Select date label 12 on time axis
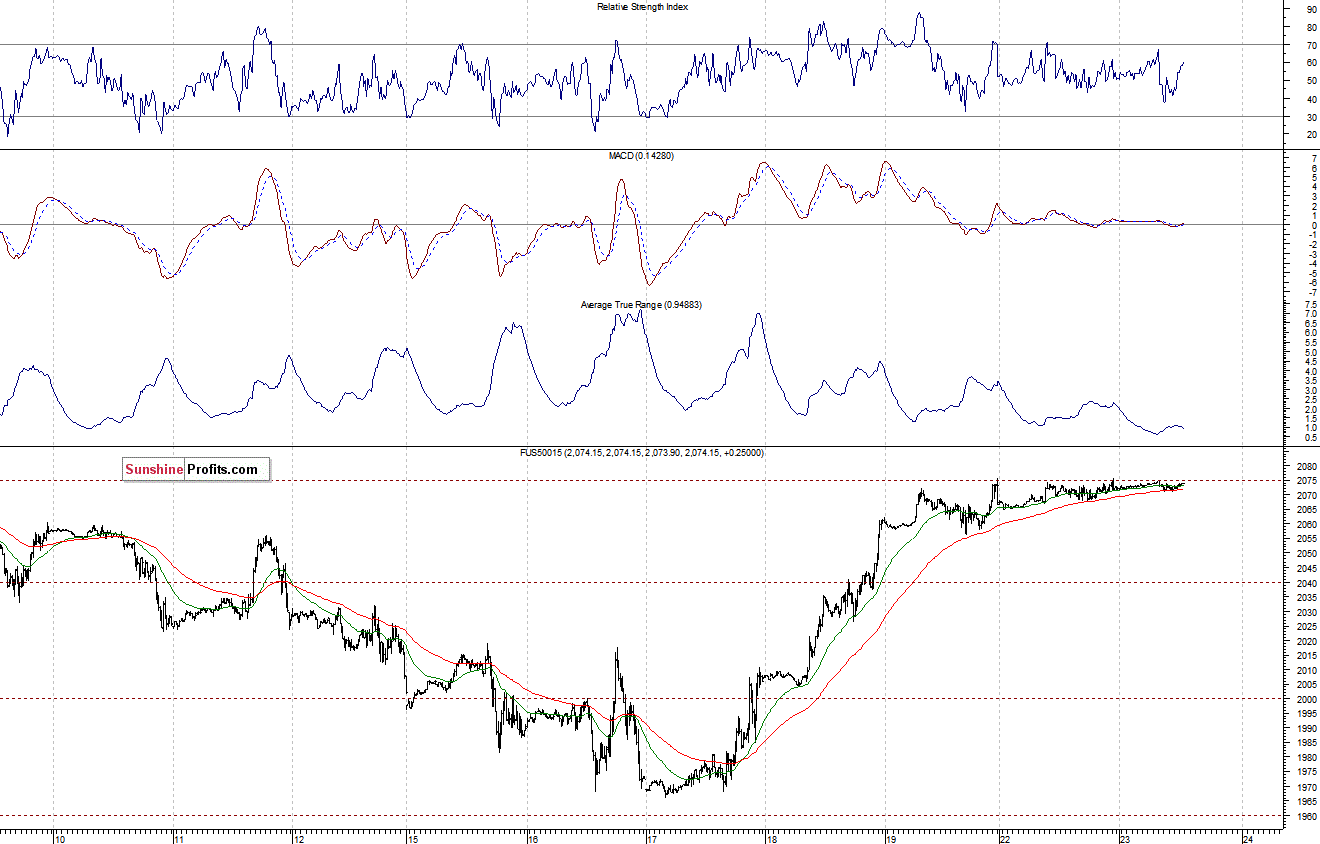This screenshot has height=844, width=1320. click(300, 838)
